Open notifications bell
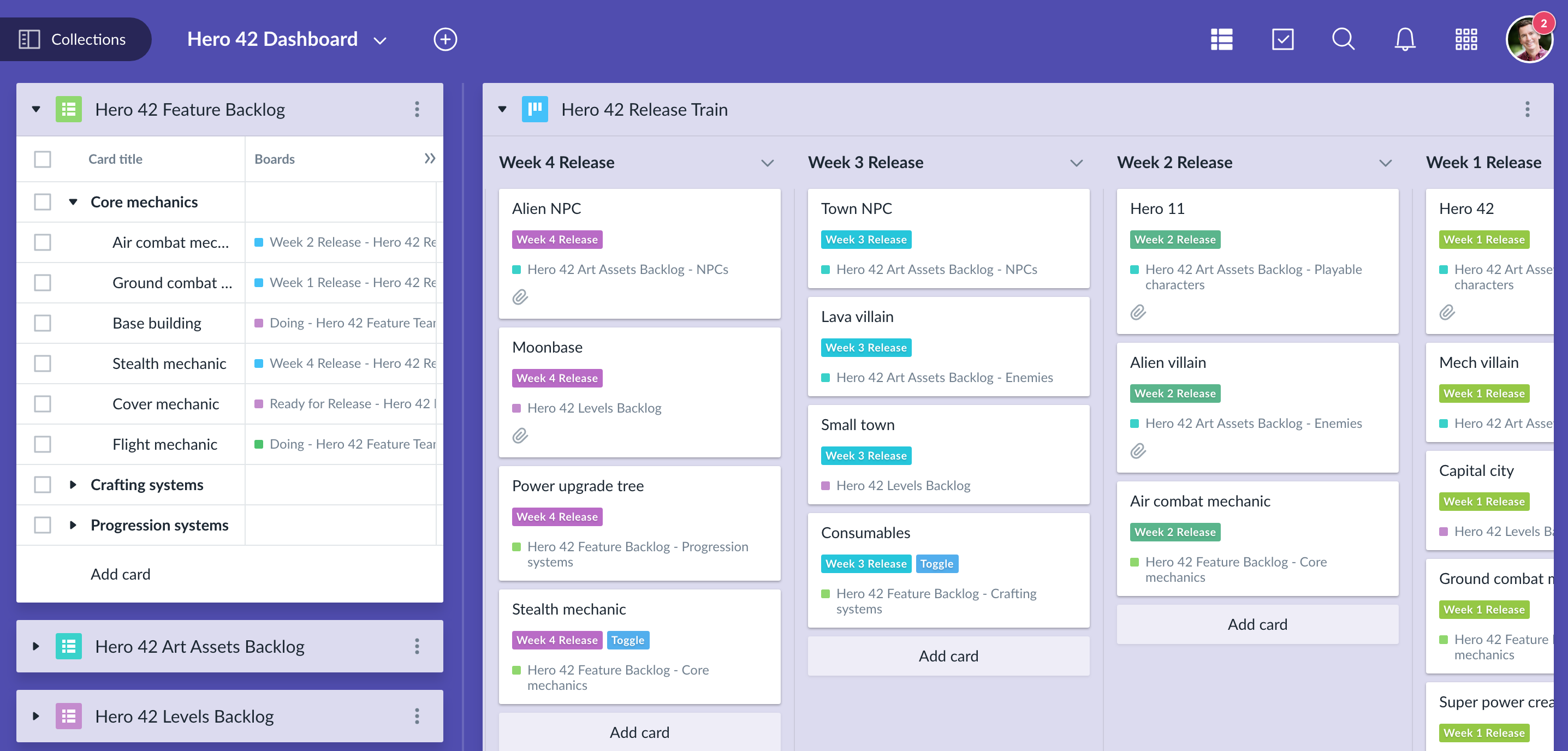Image resolution: width=1568 pixels, height=751 pixels. (x=1404, y=39)
